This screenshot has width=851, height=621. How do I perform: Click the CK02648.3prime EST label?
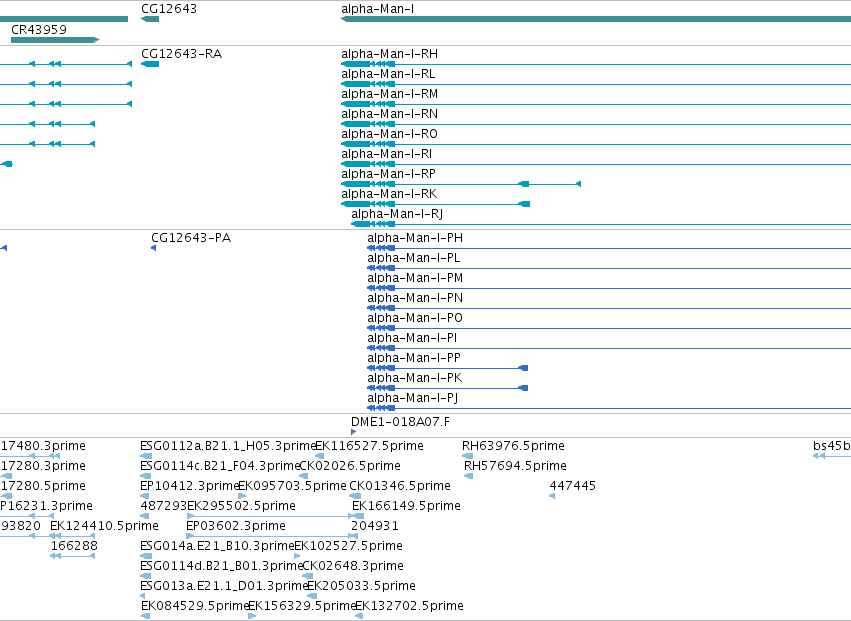tap(353, 566)
